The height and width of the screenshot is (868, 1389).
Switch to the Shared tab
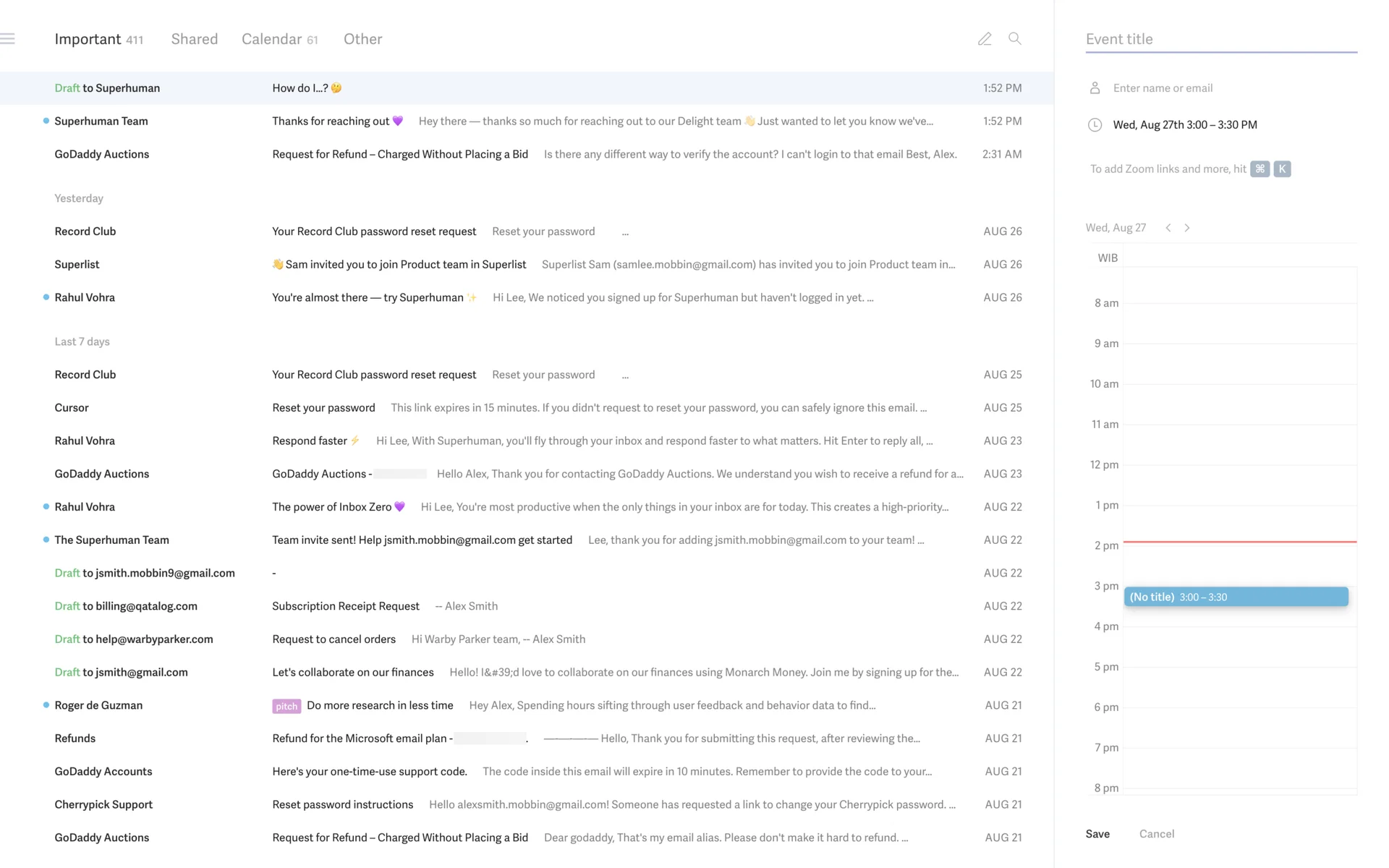pyautogui.click(x=194, y=39)
